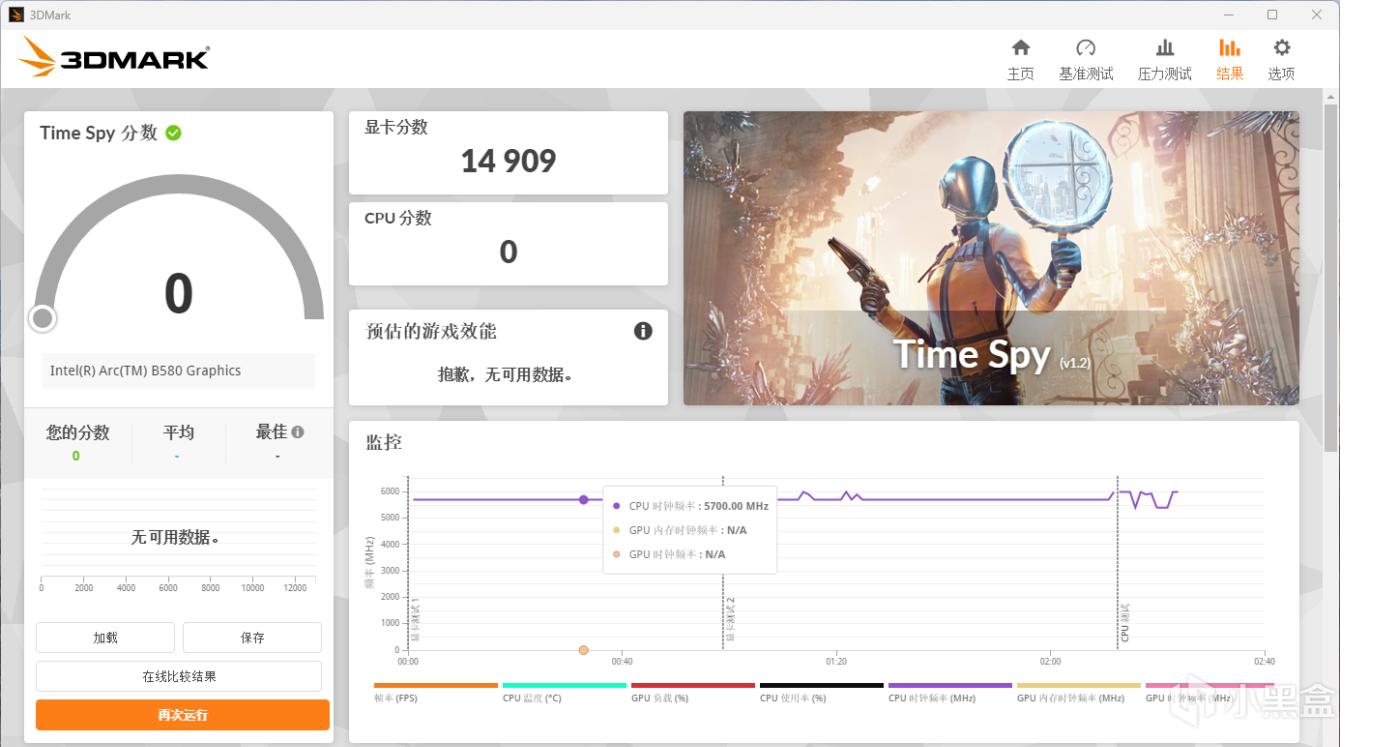Click the score gauge needle knob
Image resolution: width=1376 pixels, height=747 pixels.
point(42,318)
